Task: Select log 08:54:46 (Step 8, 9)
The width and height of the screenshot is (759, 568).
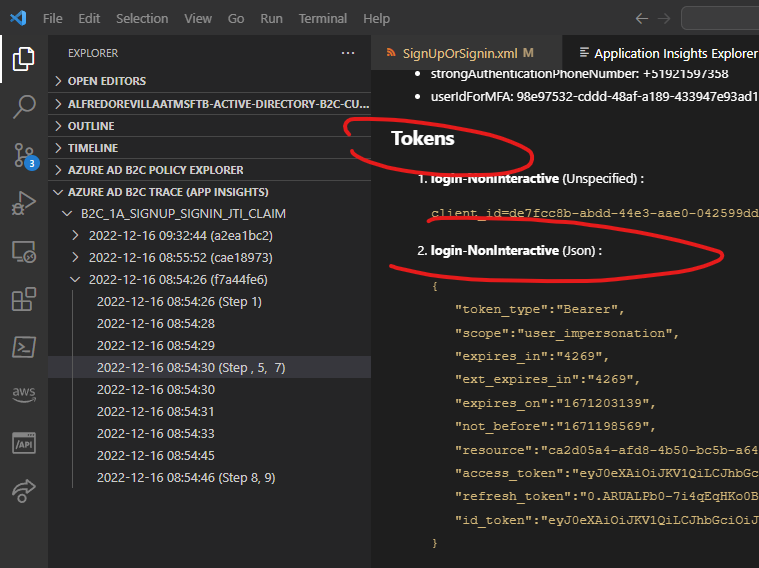Action: 210,478
